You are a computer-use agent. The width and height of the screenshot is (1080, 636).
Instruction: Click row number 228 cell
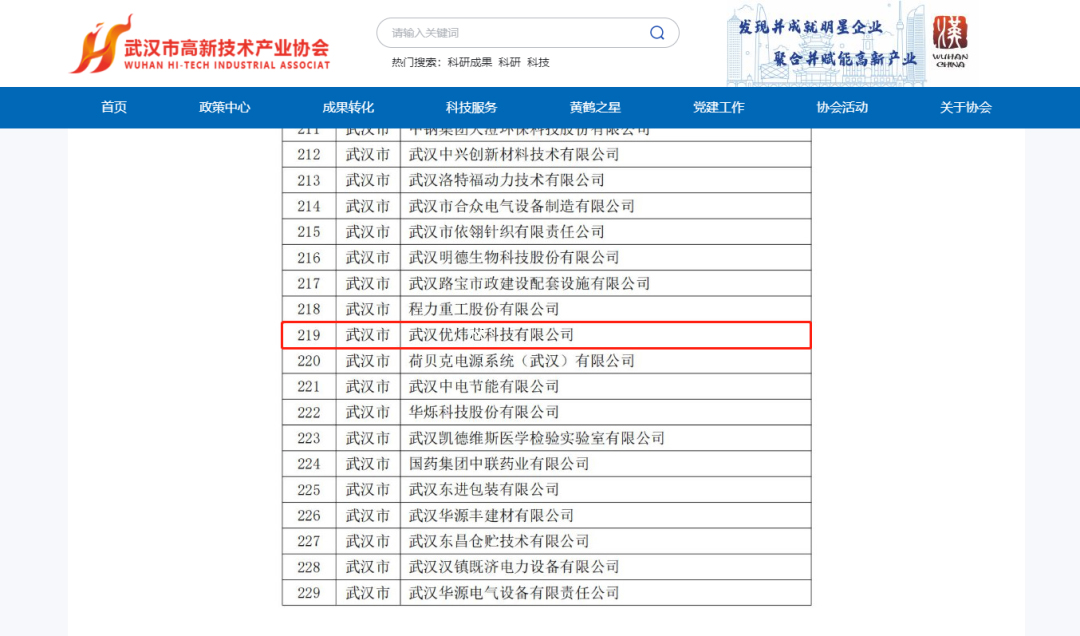point(309,567)
